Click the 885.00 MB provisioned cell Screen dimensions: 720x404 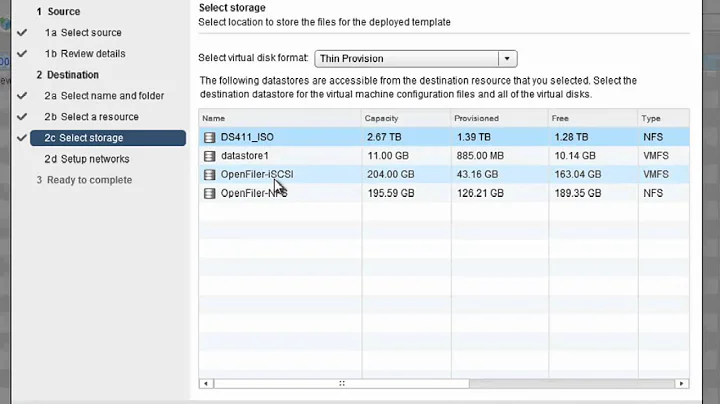coord(480,156)
